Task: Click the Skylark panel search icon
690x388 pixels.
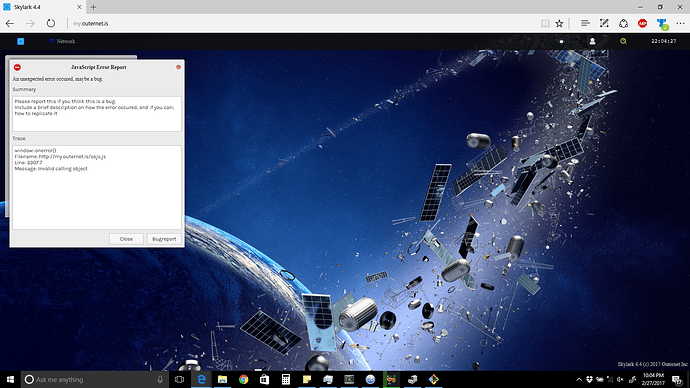Action: point(623,41)
